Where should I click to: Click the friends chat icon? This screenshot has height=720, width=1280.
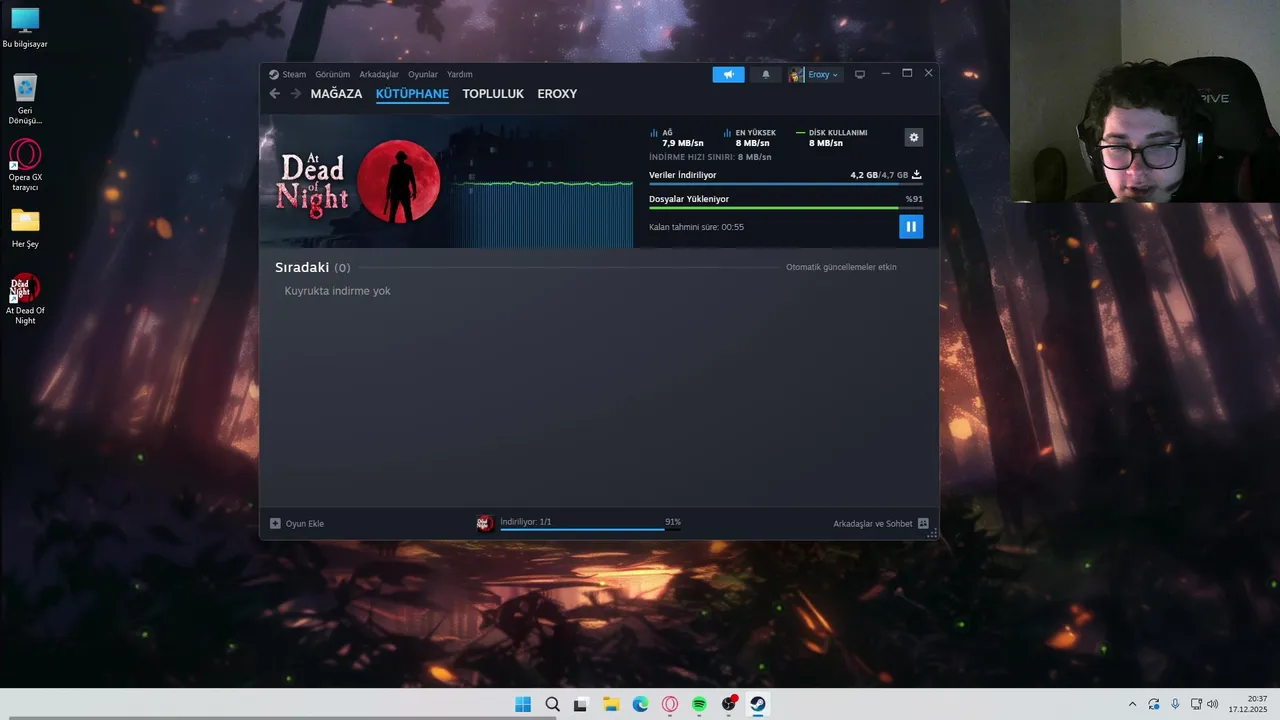[923, 523]
